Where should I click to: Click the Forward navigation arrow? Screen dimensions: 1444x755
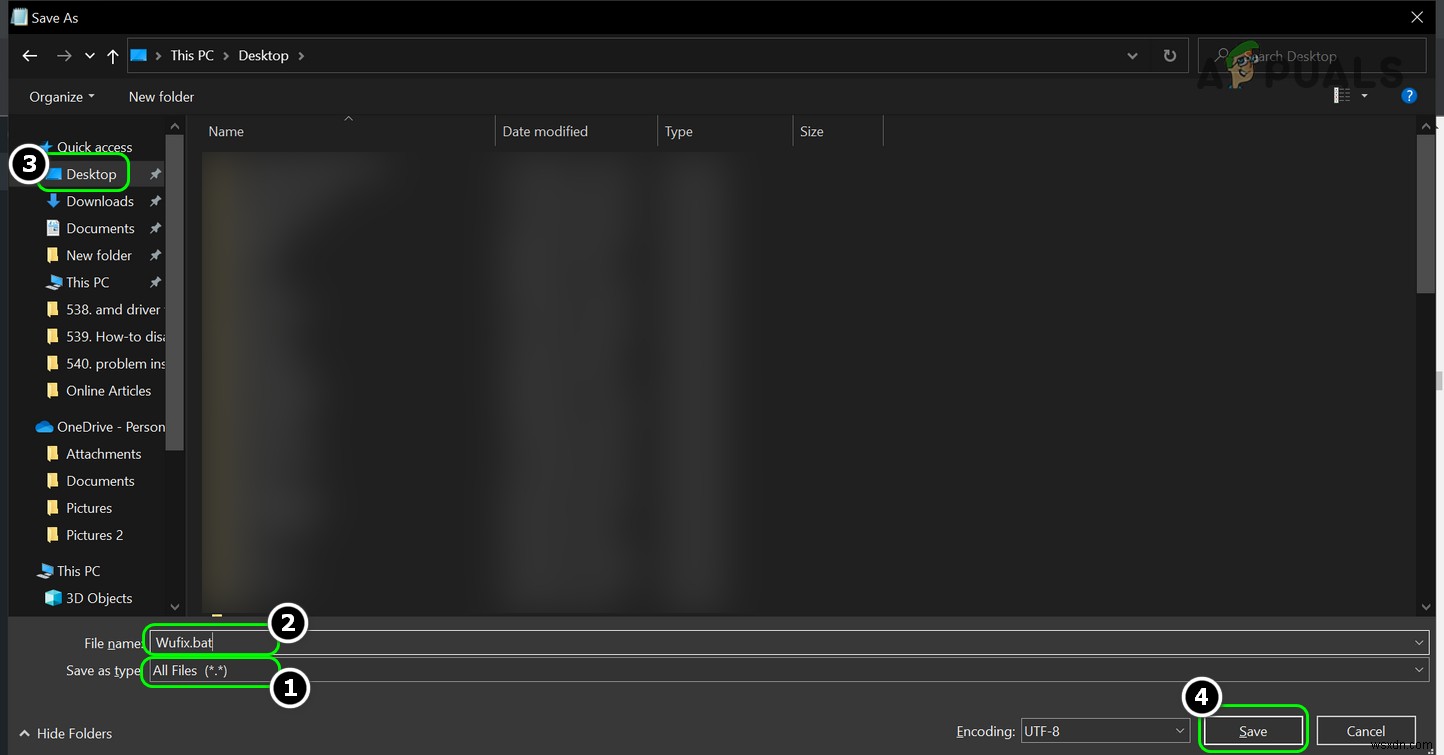[x=64, y=56]
